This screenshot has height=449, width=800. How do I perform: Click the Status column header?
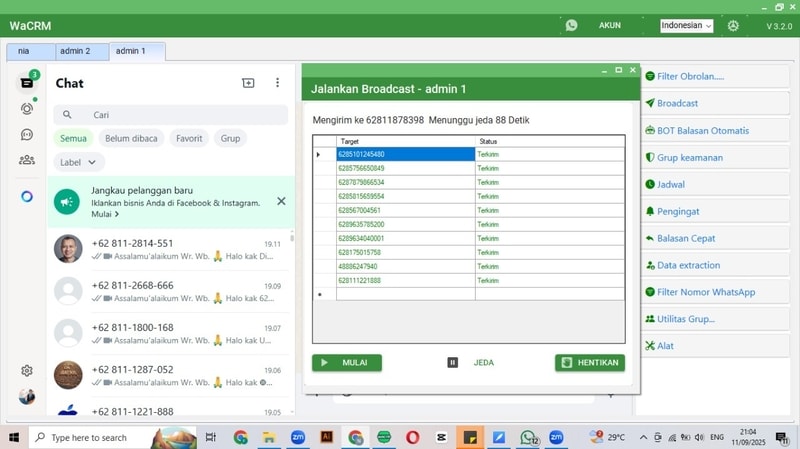(x=550, y=141)
